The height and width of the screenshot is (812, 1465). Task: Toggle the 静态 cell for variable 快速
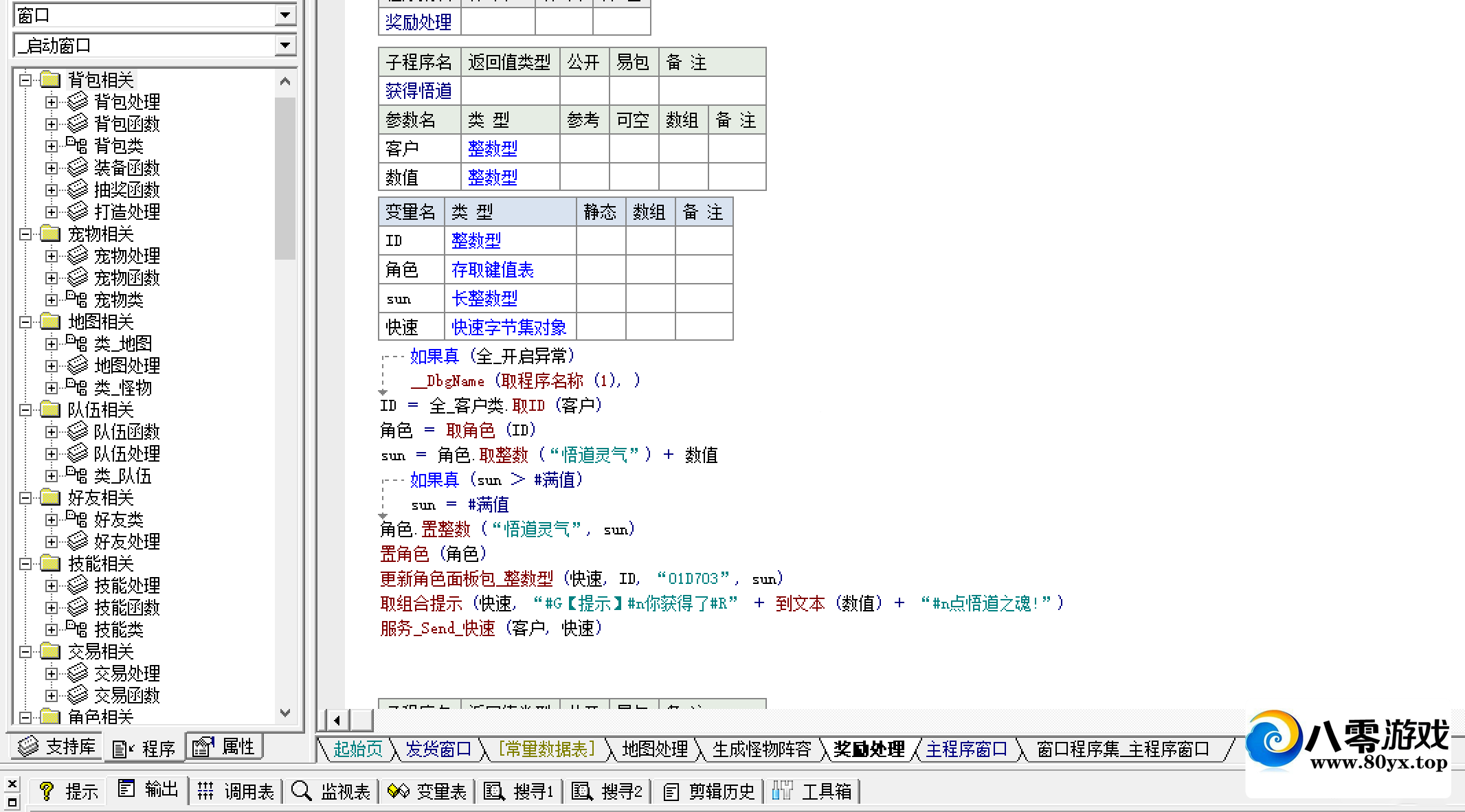pos(601,327)
